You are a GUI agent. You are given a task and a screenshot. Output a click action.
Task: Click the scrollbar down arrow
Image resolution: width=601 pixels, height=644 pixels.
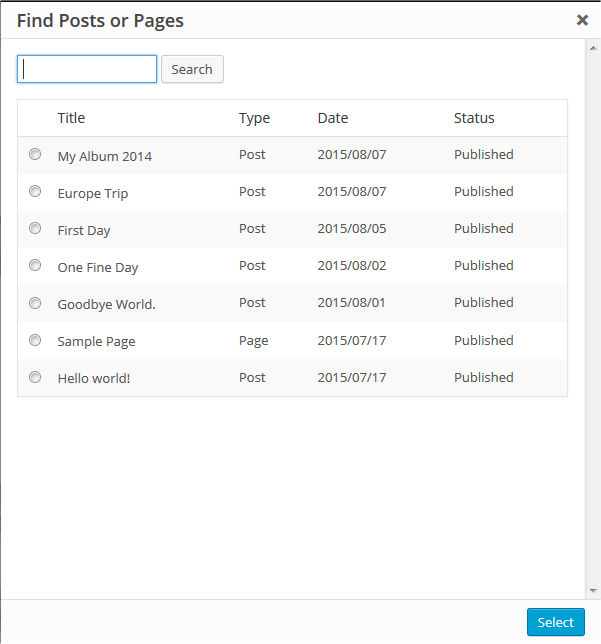593,591
